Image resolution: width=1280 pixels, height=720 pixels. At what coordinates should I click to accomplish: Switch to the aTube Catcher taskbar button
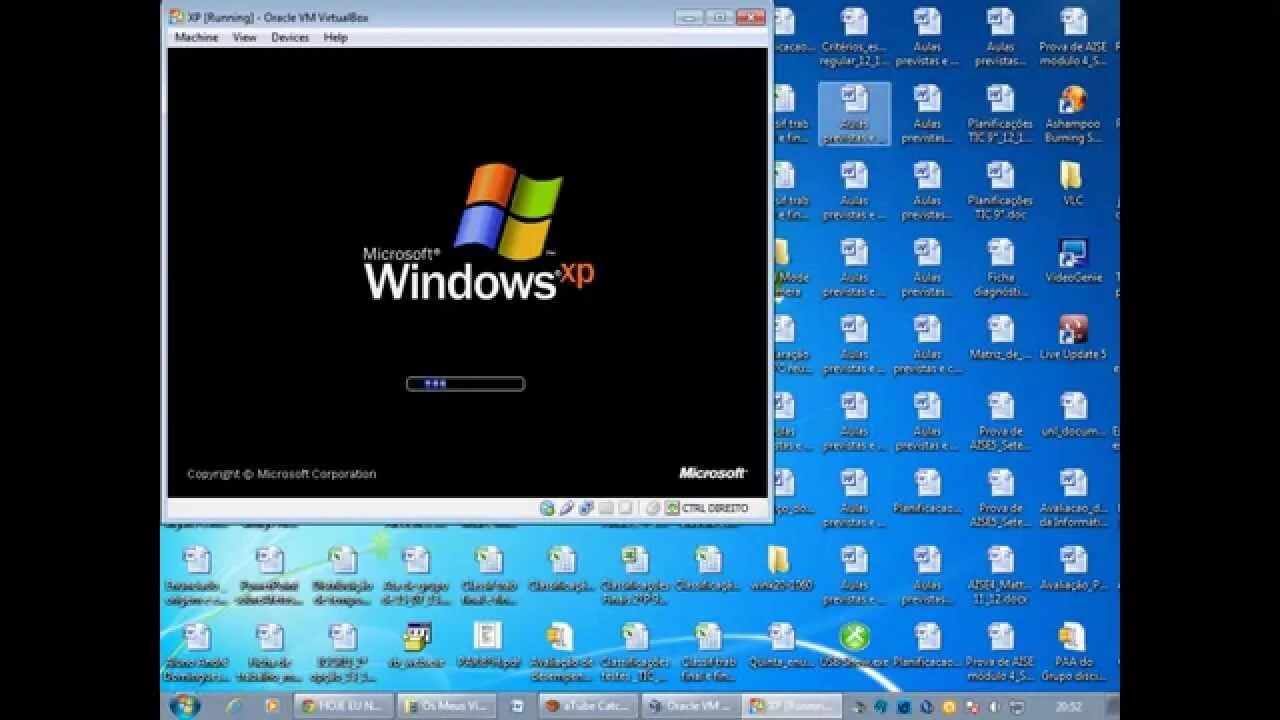point(586,706)
